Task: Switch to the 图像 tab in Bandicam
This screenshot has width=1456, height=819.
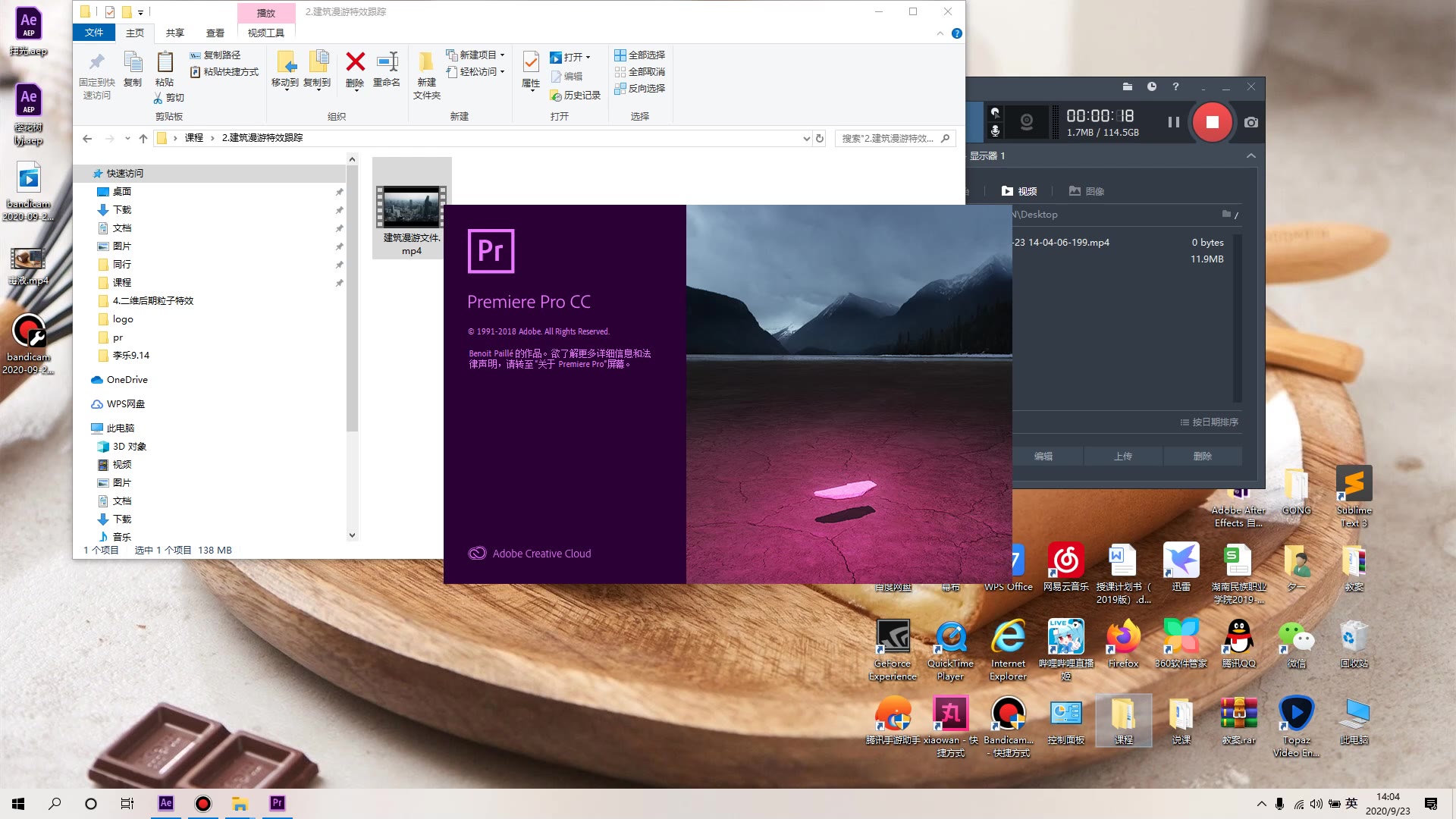Action: click(x=1087, y=191)
